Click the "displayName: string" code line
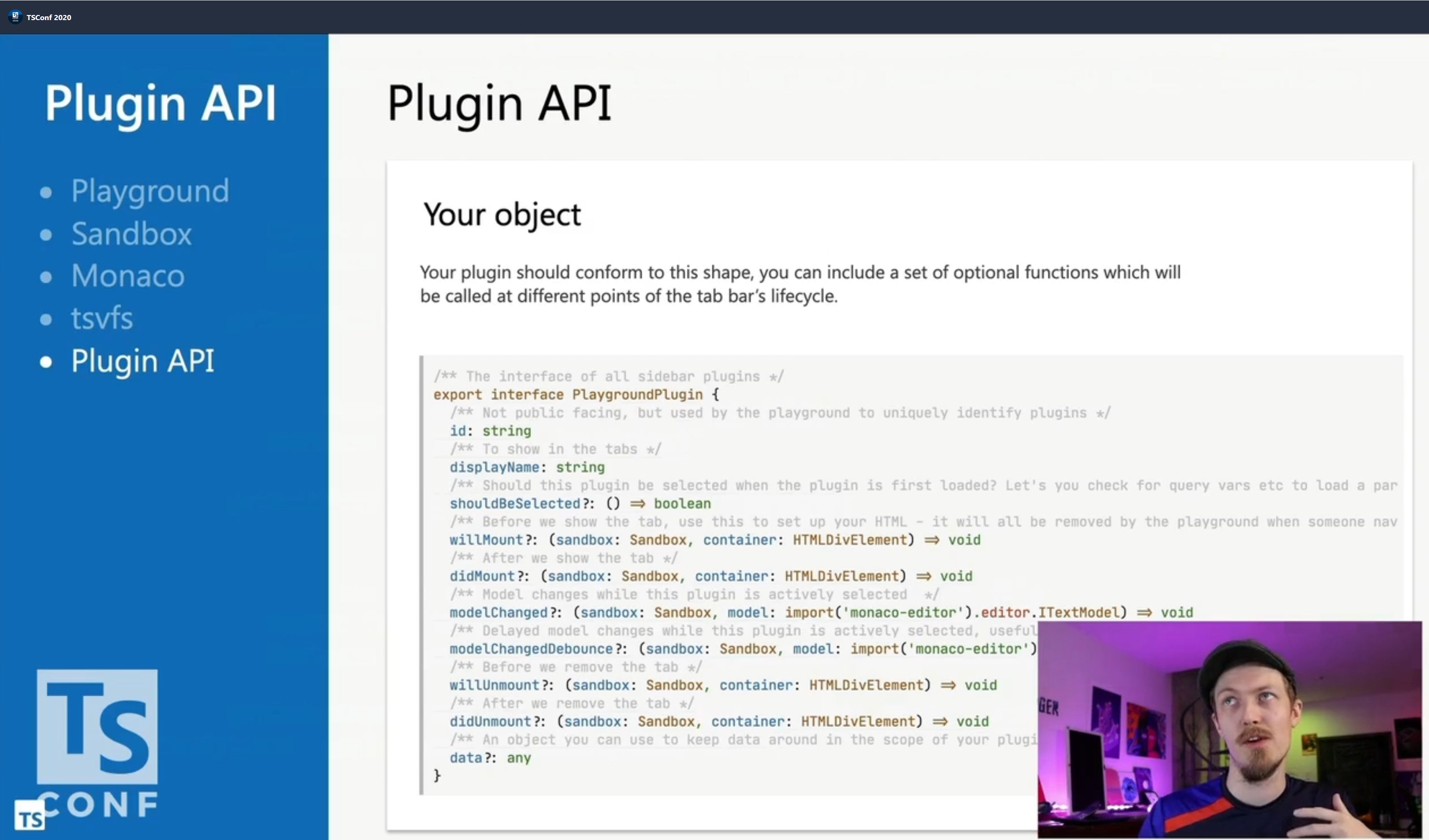The width and height of the screenshot is (1429, 840). [x=528, y=467]
